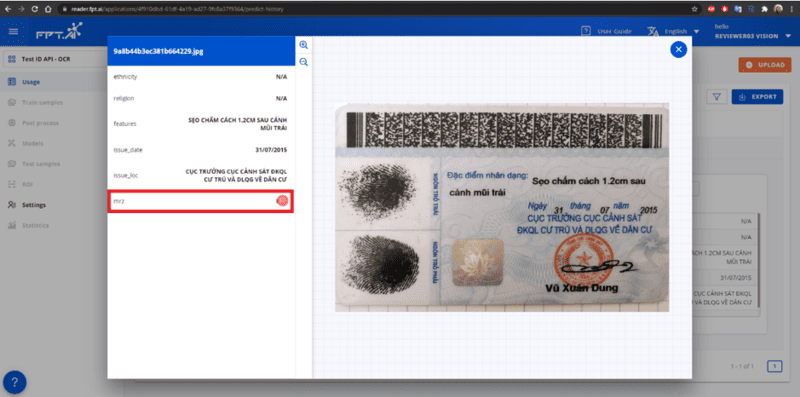Select the ethnicity field row
Image resolution: width=800 pixels, height=397 pixels.
tap(201, 77)
